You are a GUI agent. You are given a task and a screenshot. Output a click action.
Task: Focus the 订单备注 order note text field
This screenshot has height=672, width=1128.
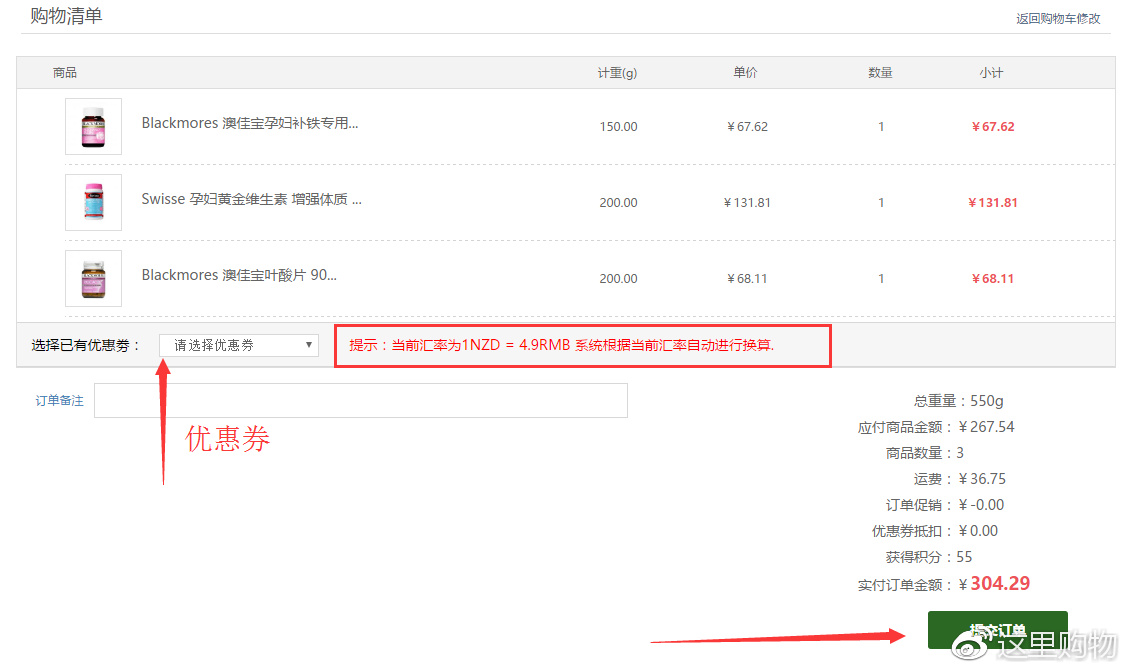point(360,400)
